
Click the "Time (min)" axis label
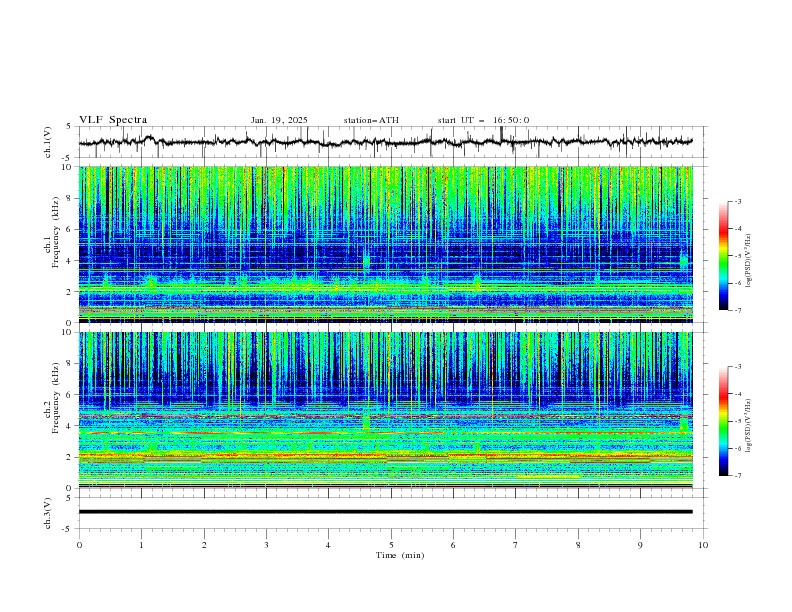(400, 555)
